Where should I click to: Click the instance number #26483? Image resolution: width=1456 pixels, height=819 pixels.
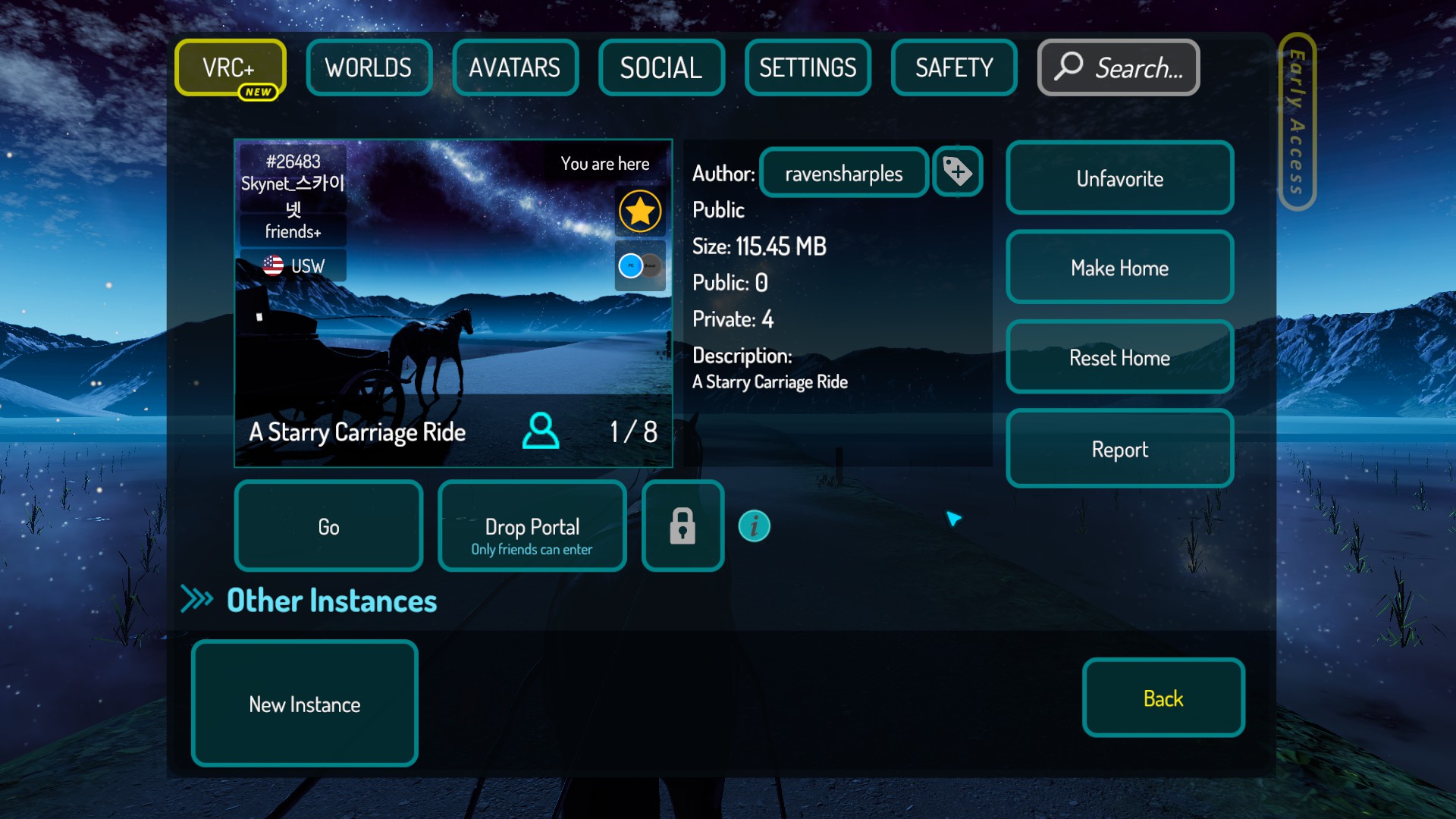click(x=293, y=162)
